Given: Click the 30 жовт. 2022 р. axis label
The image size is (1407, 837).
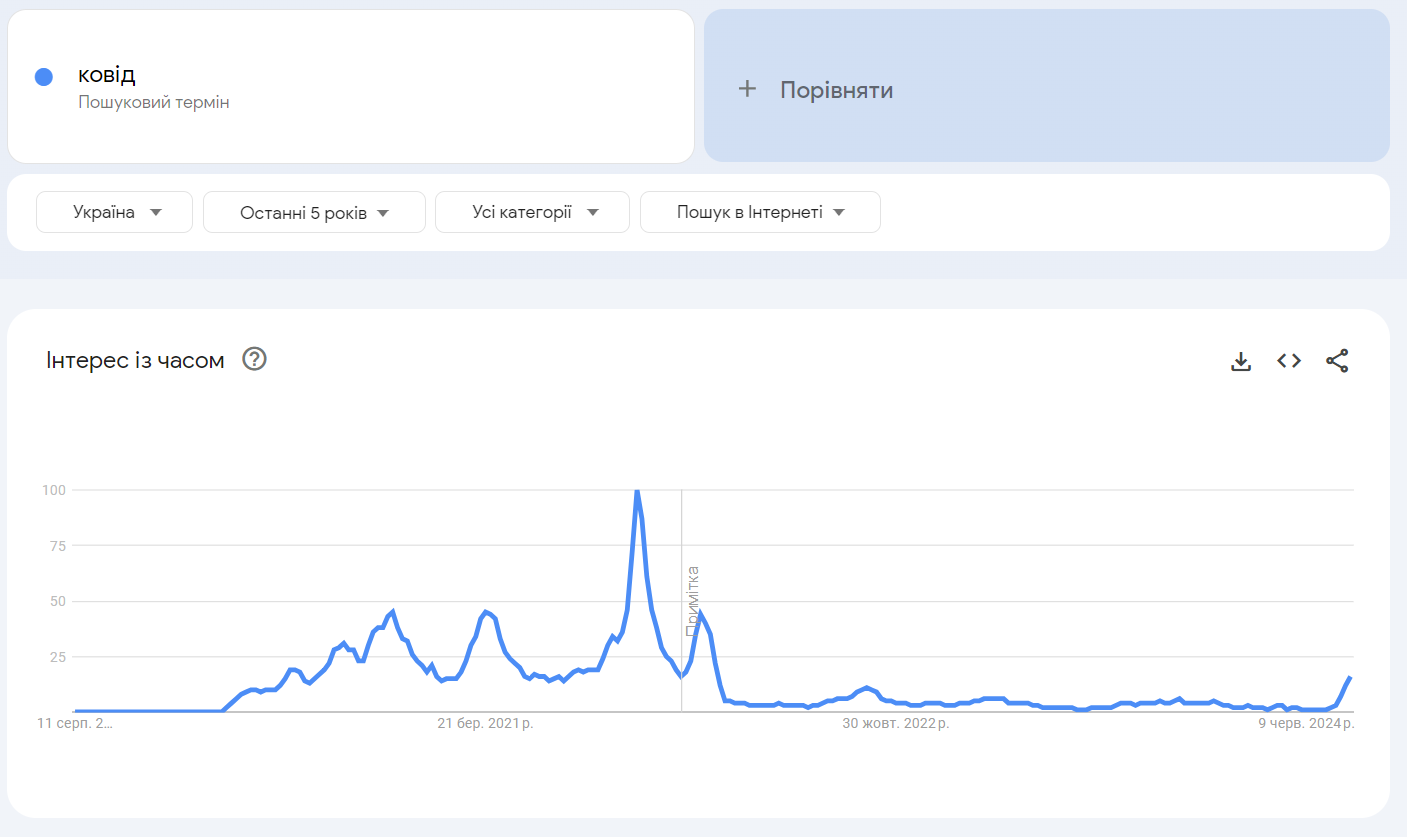Looking at the screenshot, I should click(x=895, y=723).
